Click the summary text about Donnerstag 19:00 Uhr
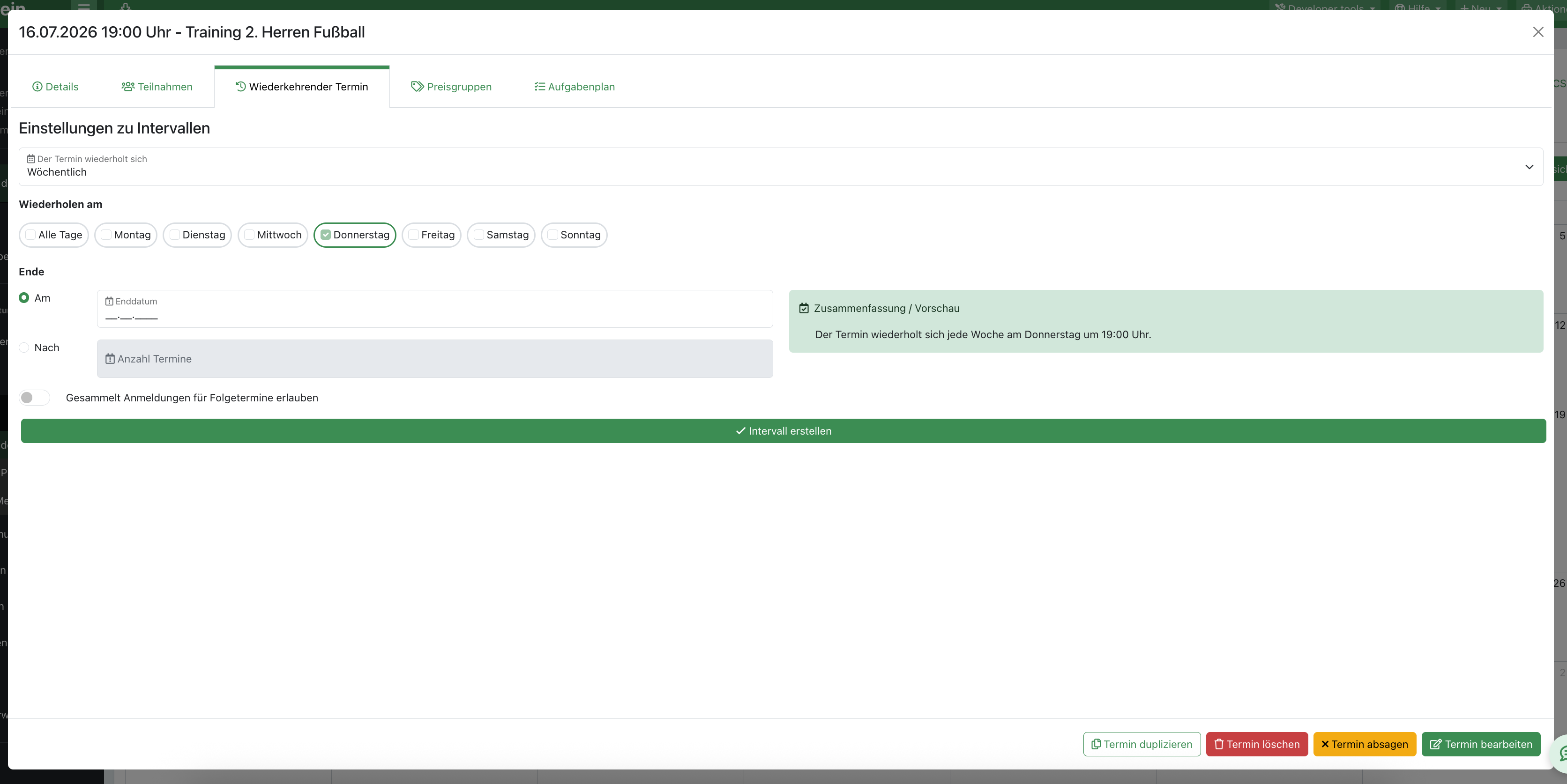The image size is (1567, 784). pyautogui.click(x=983, y=334)
